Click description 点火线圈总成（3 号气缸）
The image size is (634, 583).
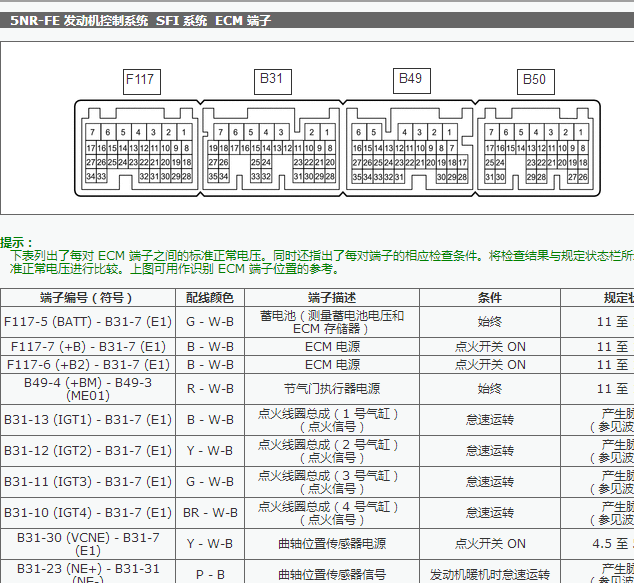click(332, 482)
